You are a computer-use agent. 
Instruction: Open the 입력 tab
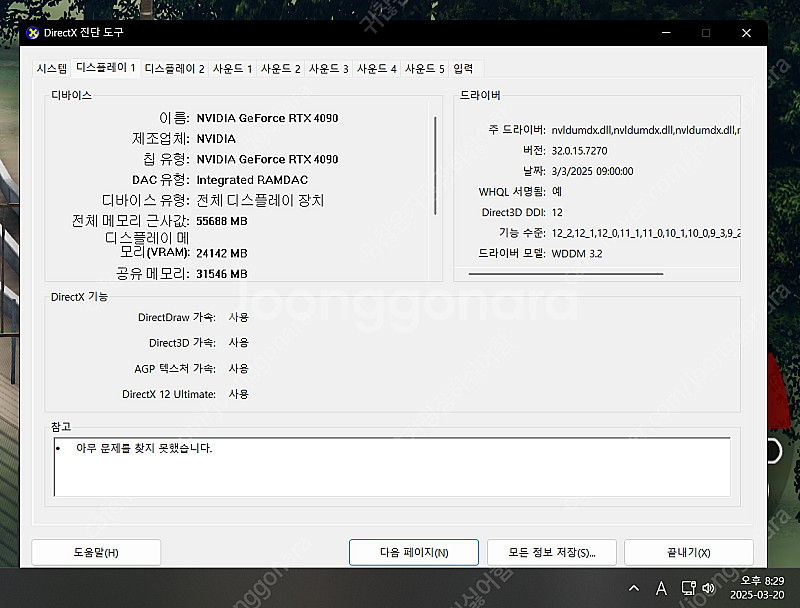pos(464,69)
